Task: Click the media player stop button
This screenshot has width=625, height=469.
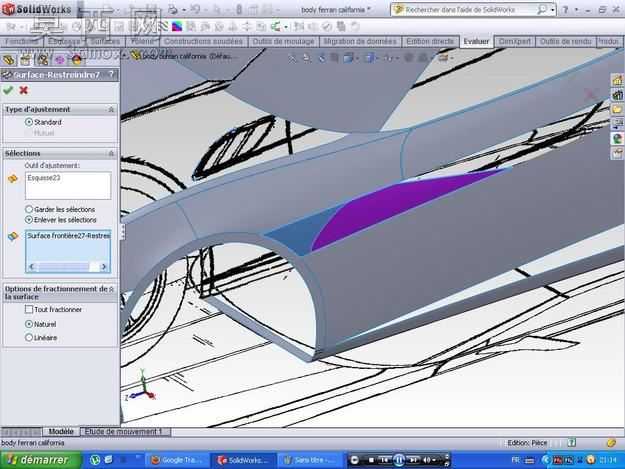Action: (371, 460)
